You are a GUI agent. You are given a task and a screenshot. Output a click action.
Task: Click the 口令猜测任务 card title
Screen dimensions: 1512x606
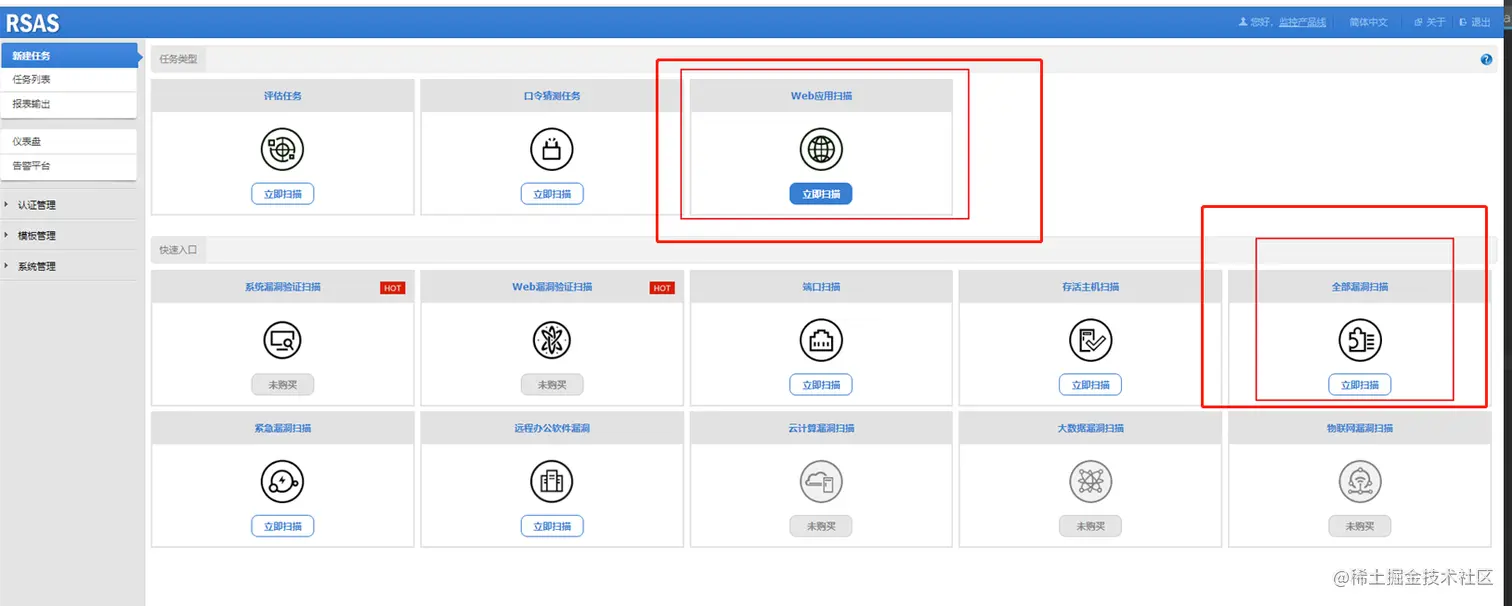tap(552, 96)
